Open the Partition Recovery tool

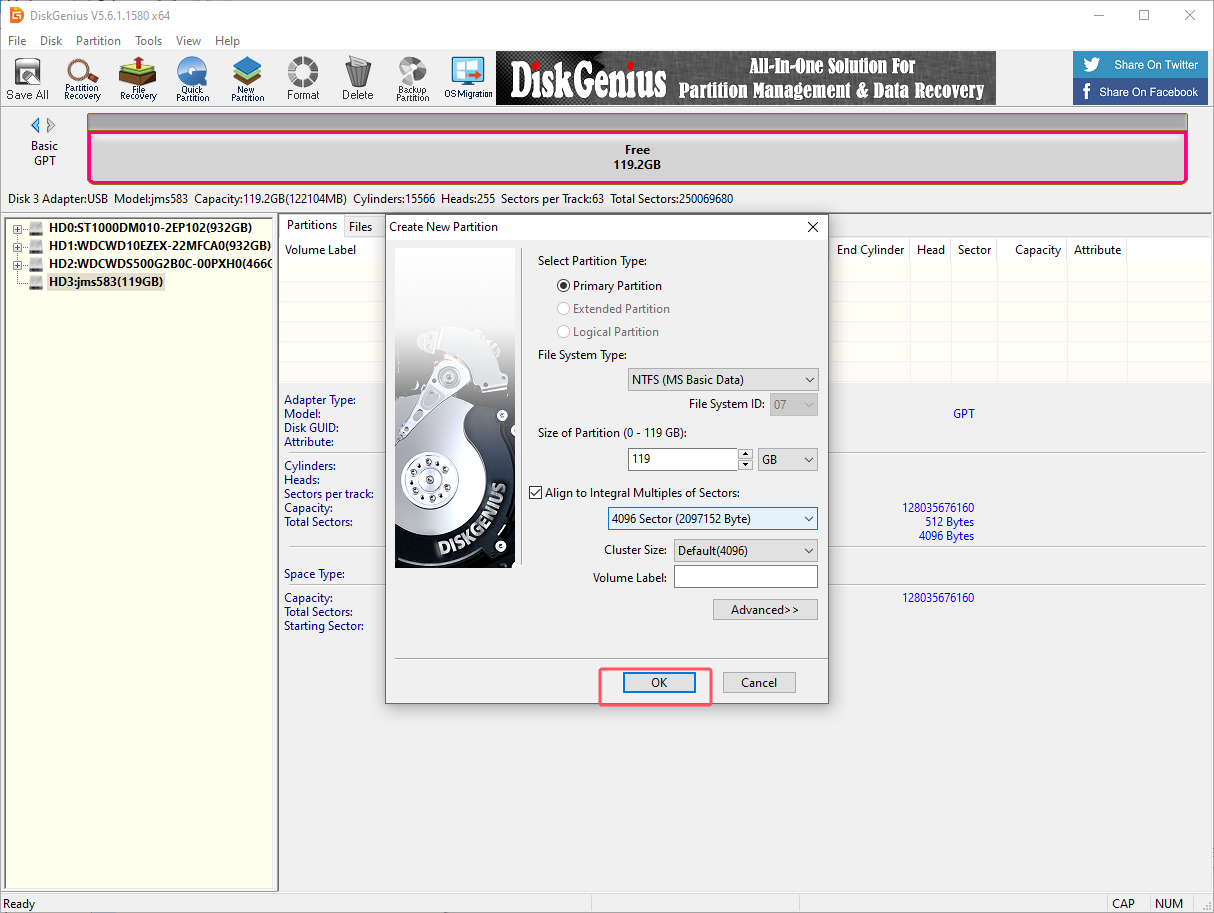click(82, 78)
